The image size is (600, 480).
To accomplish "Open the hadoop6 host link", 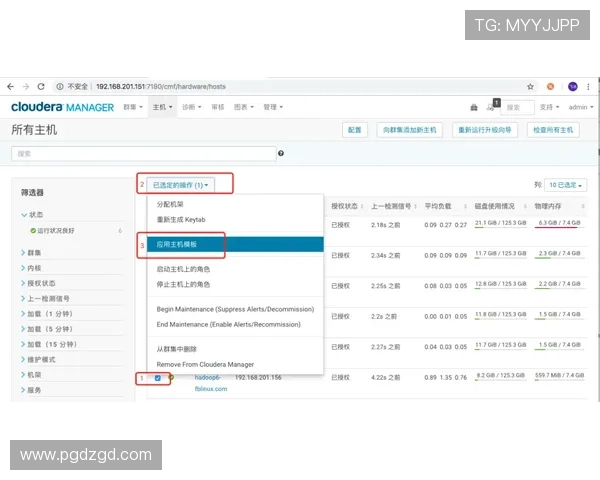I will point(209,378).
